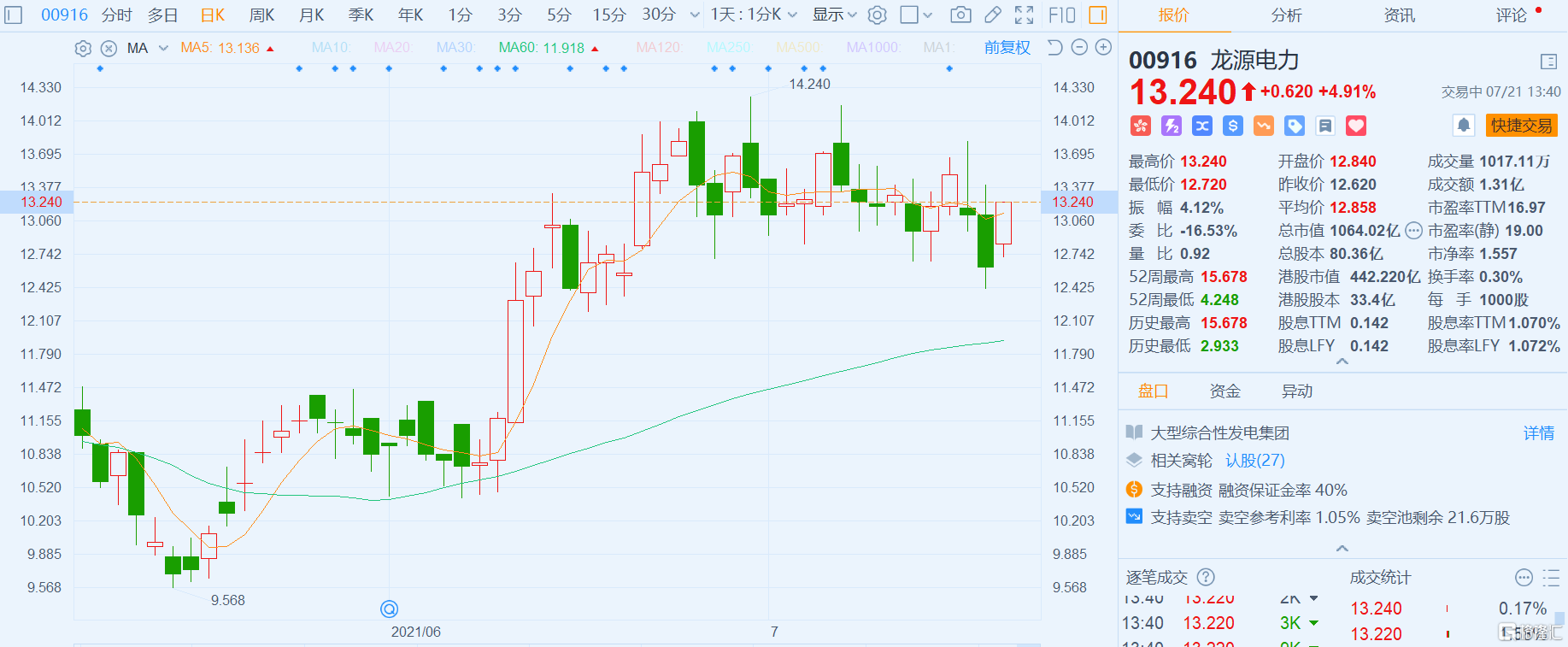Remove the MA indicator with circled X
The image size is (1568, 647).
coord(109,48)
